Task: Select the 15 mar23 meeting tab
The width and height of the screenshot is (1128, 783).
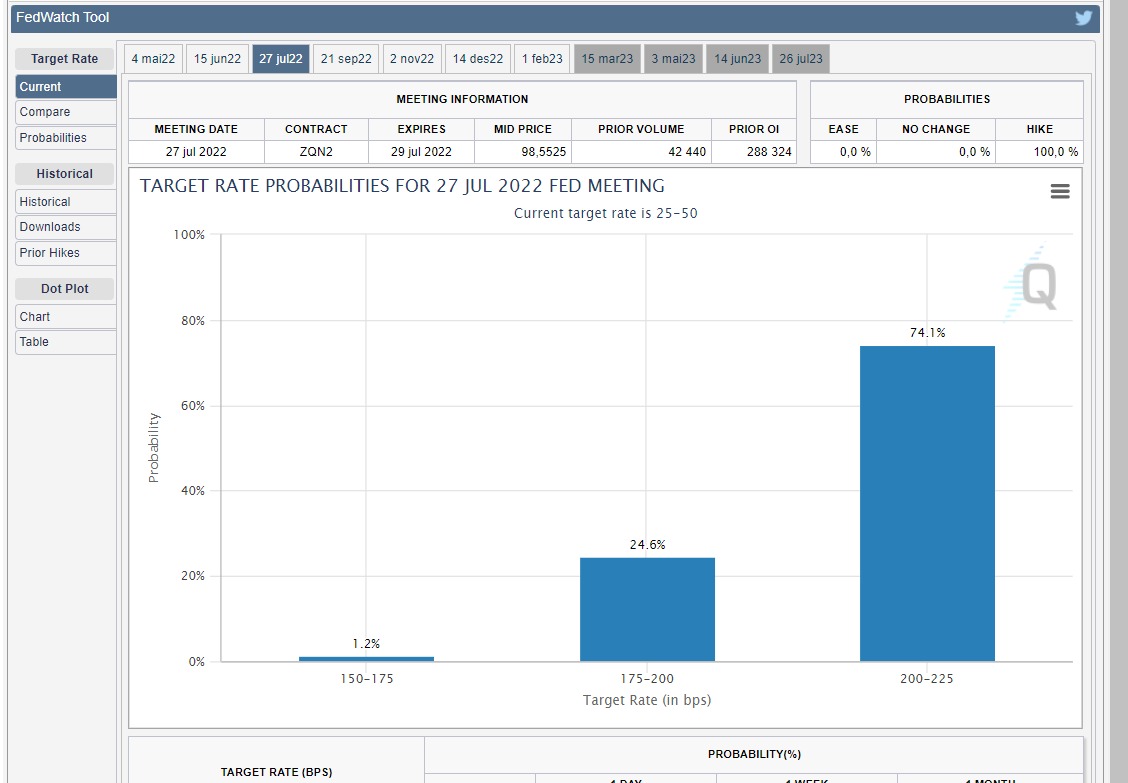Action: pos(607,59)
